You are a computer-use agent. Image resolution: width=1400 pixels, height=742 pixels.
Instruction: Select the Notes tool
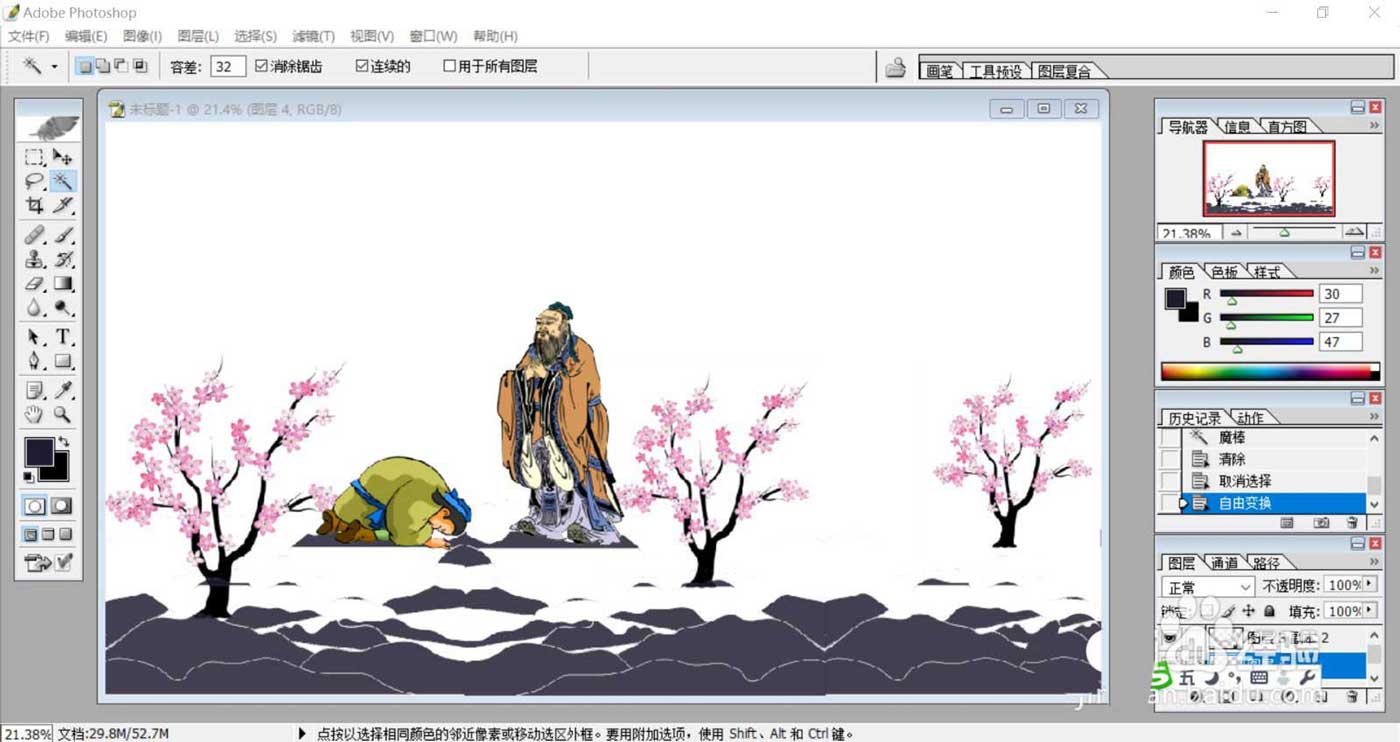[x=34, y=390]
